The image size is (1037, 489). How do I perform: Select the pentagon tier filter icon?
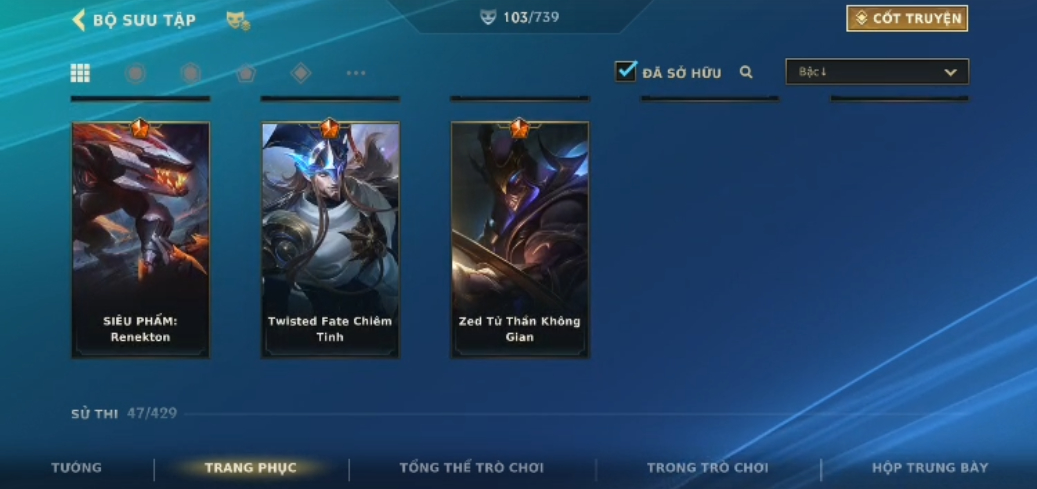click(246, 73)
